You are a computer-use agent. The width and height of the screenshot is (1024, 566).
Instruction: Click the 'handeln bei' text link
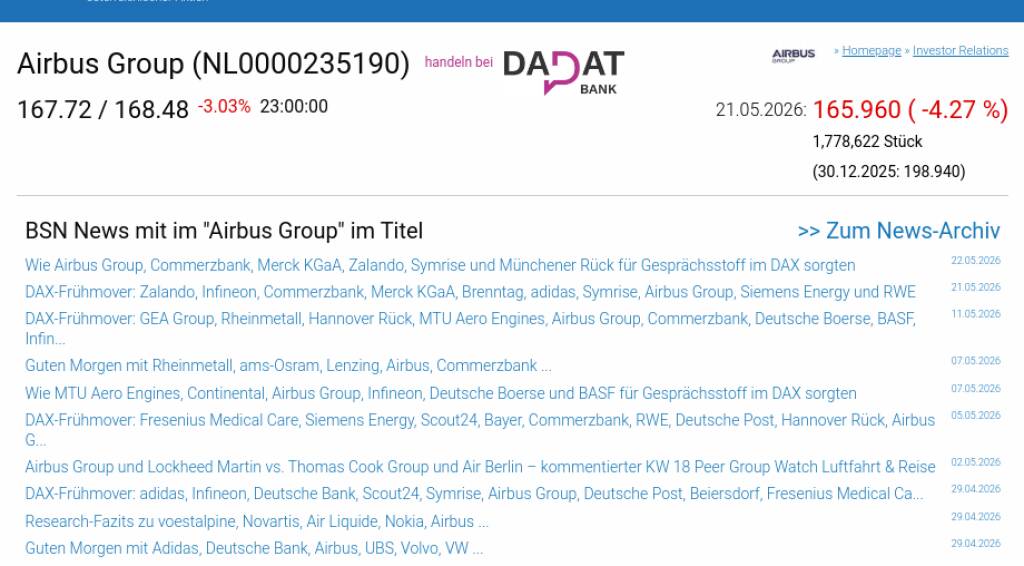tap(458, 62)
